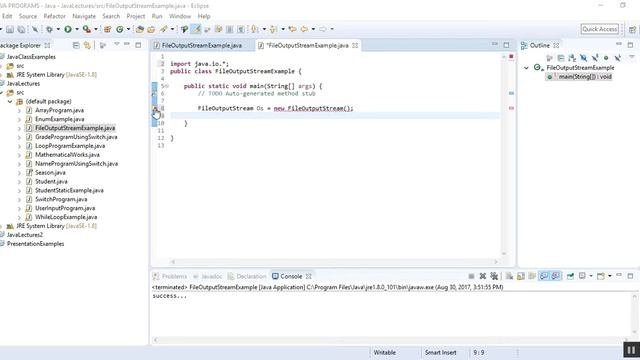This screenshot has width=640, height=360.
Task: Switch to the Declaration tab
Action: pos(247,276)
